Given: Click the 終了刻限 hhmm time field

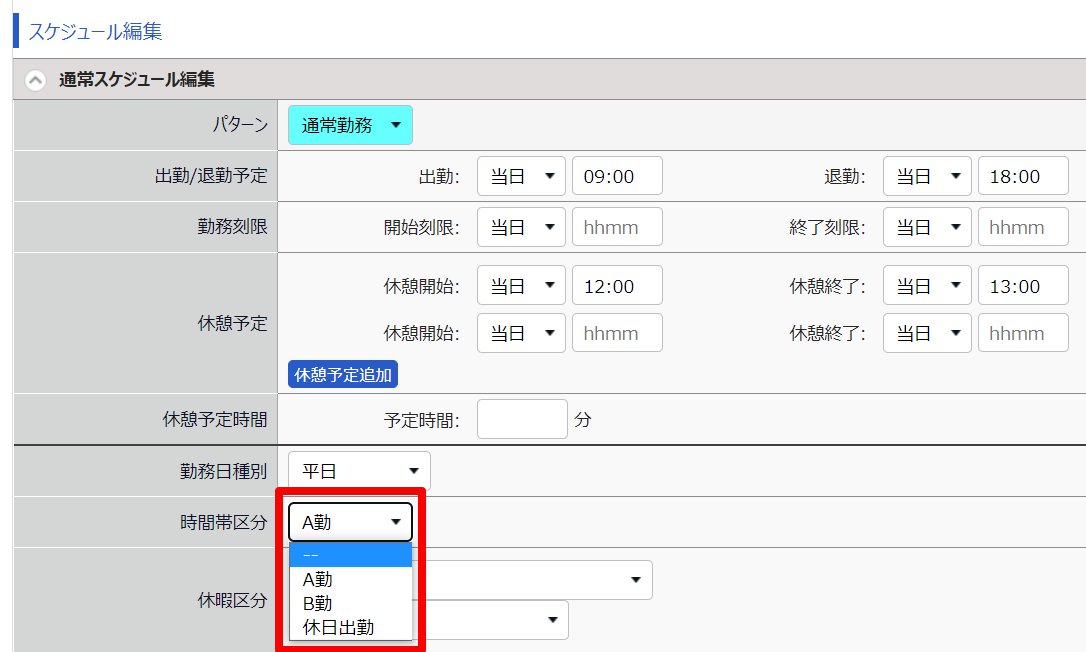Looking at the screenshot, I should tap(1023, 227).
